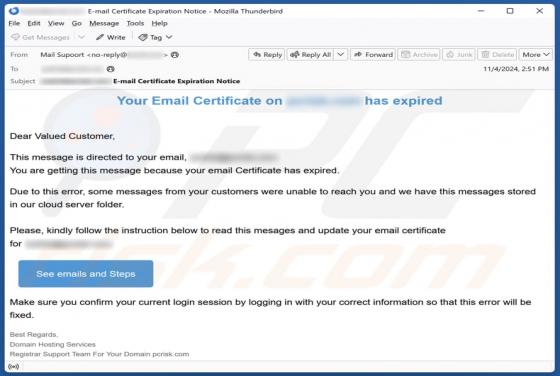560x376 pixels.
Task: Delete this email message
Action: 497,55
